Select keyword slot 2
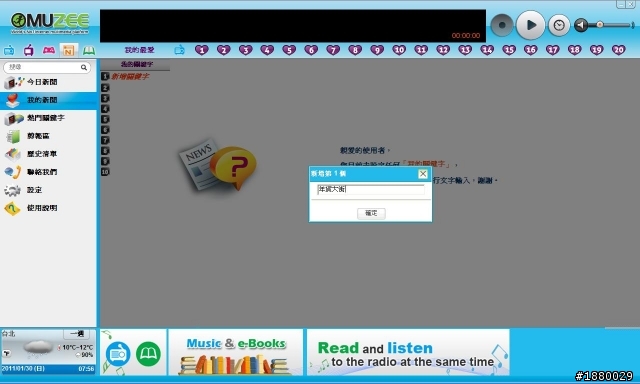 [105, 88]
